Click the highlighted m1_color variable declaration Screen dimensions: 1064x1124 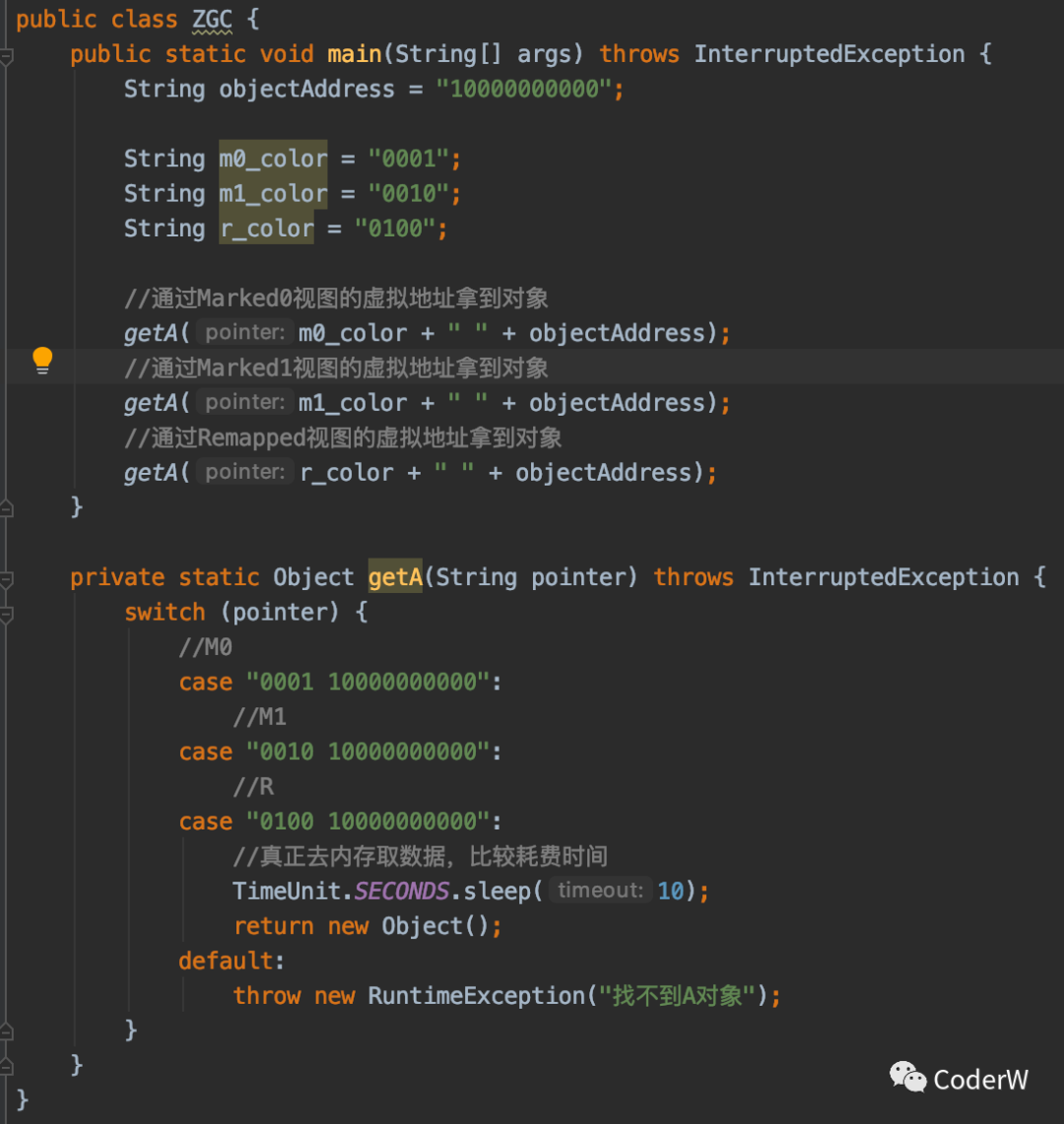273,193
